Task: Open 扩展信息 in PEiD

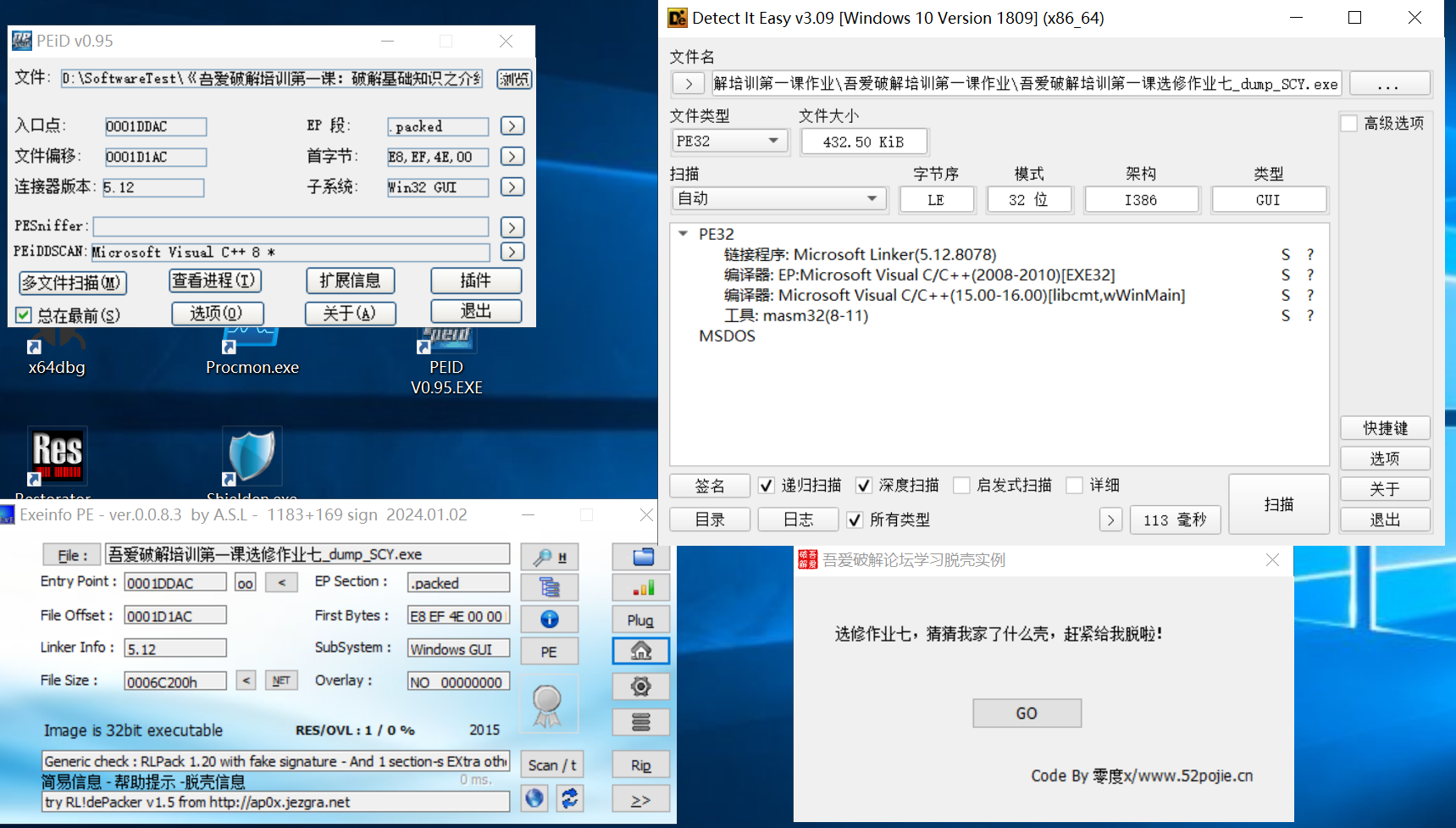Action: click(x=351, y=281)
